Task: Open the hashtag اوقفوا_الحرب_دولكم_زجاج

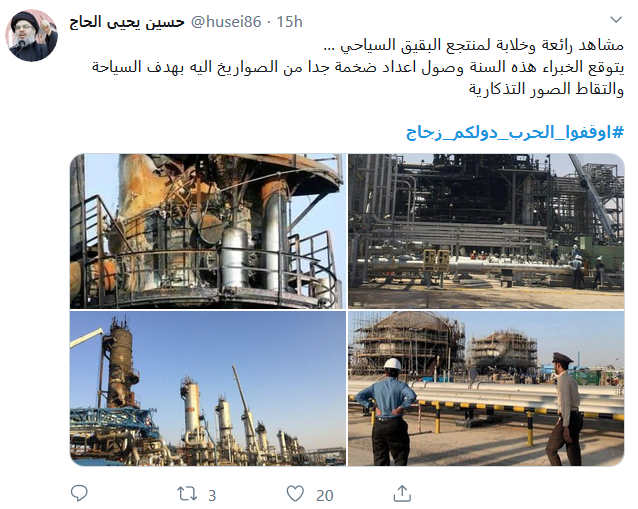Action: tap(515, 133)
